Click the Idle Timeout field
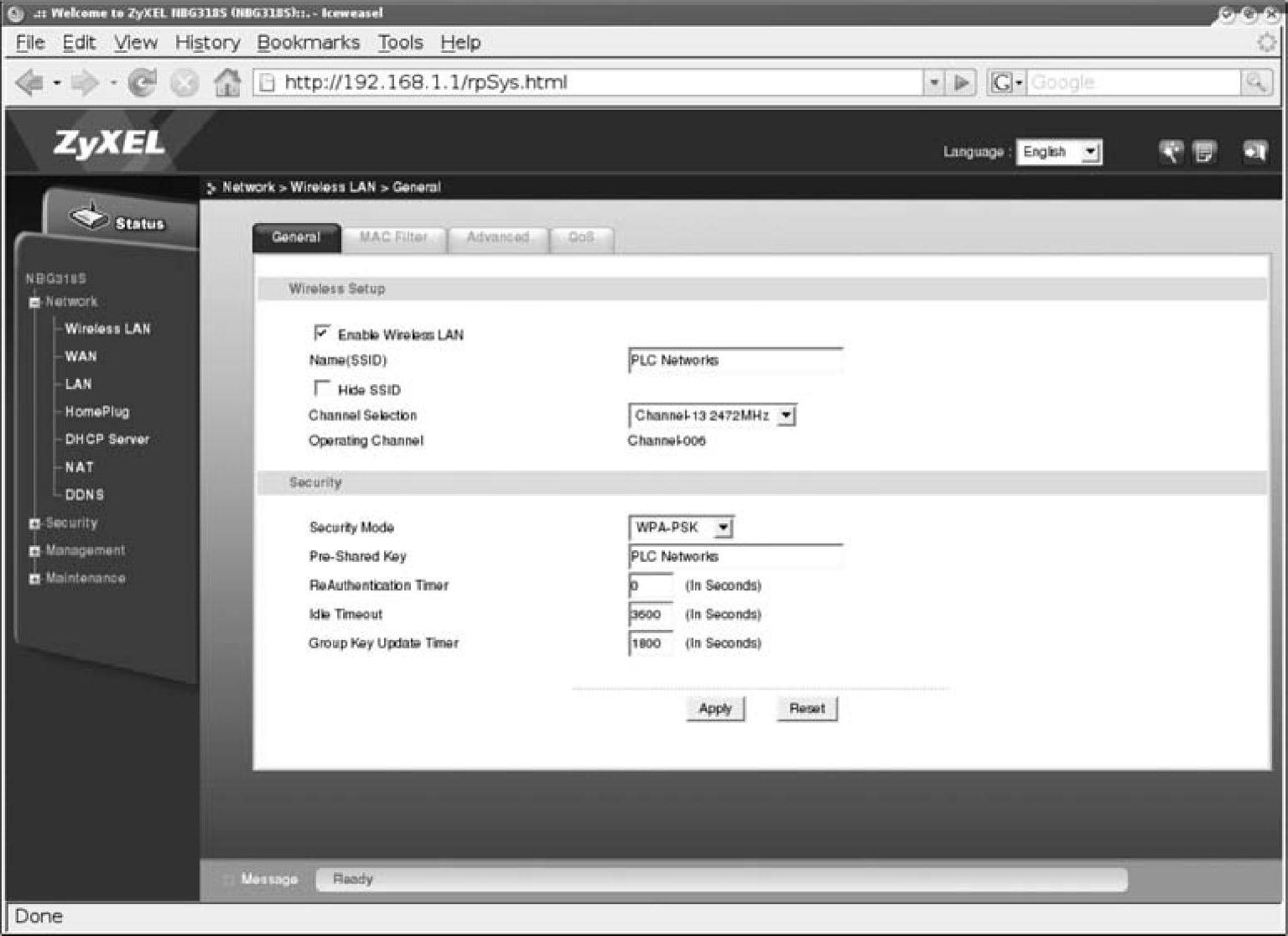 click(651, 615)
